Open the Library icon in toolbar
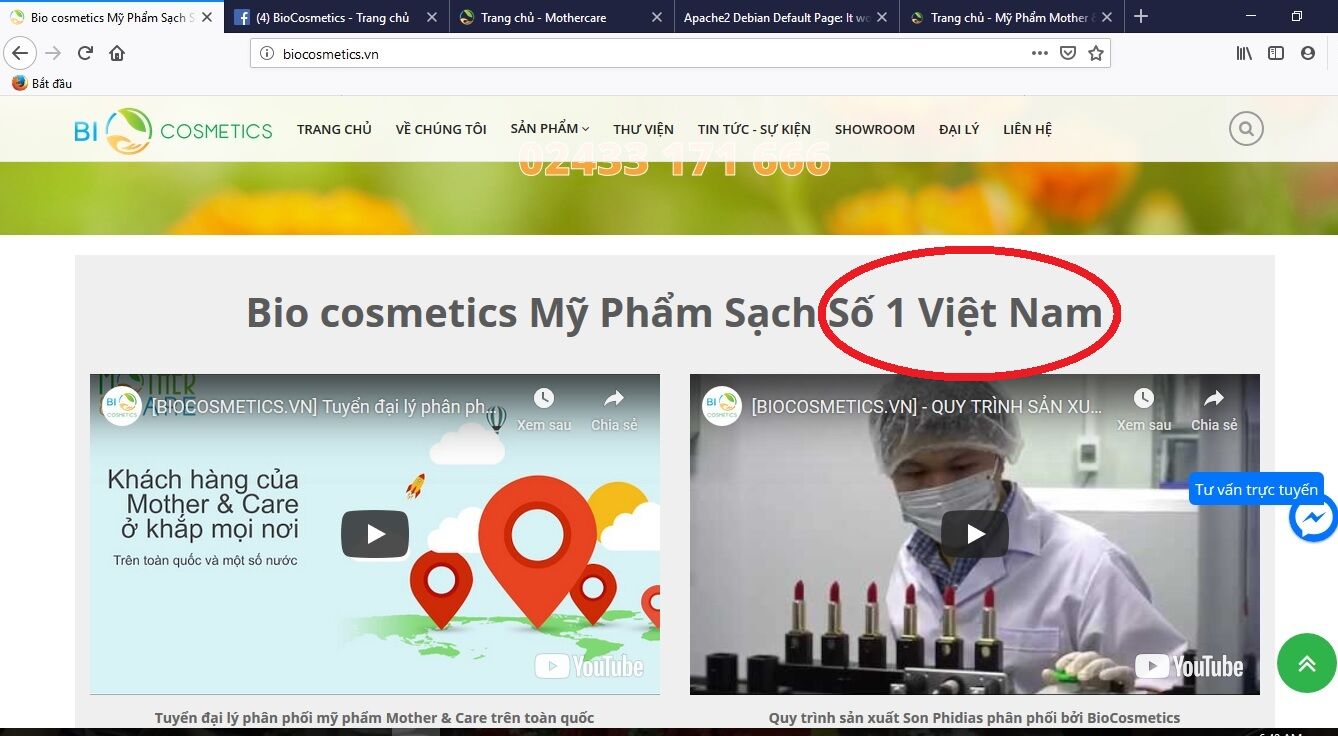The height and width of the screenshot is (736, 1338). point(1244,54)
